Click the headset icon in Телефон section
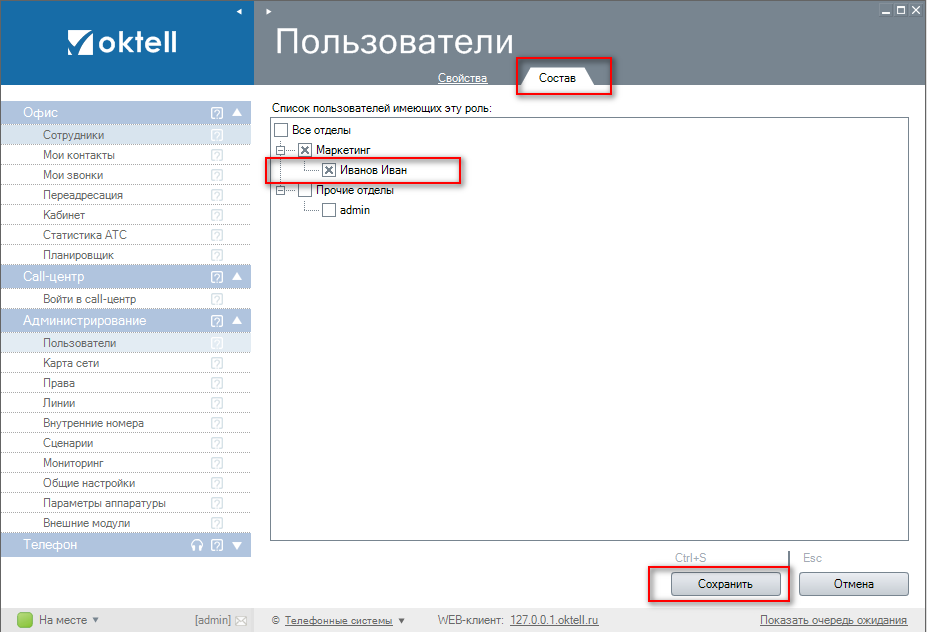This screenshot has width=927, height=632. [197, 545]
